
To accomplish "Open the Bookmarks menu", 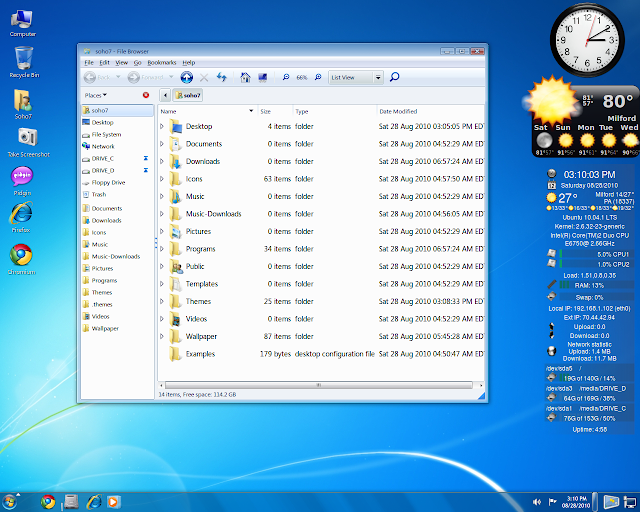I will (x=162, y=62).
